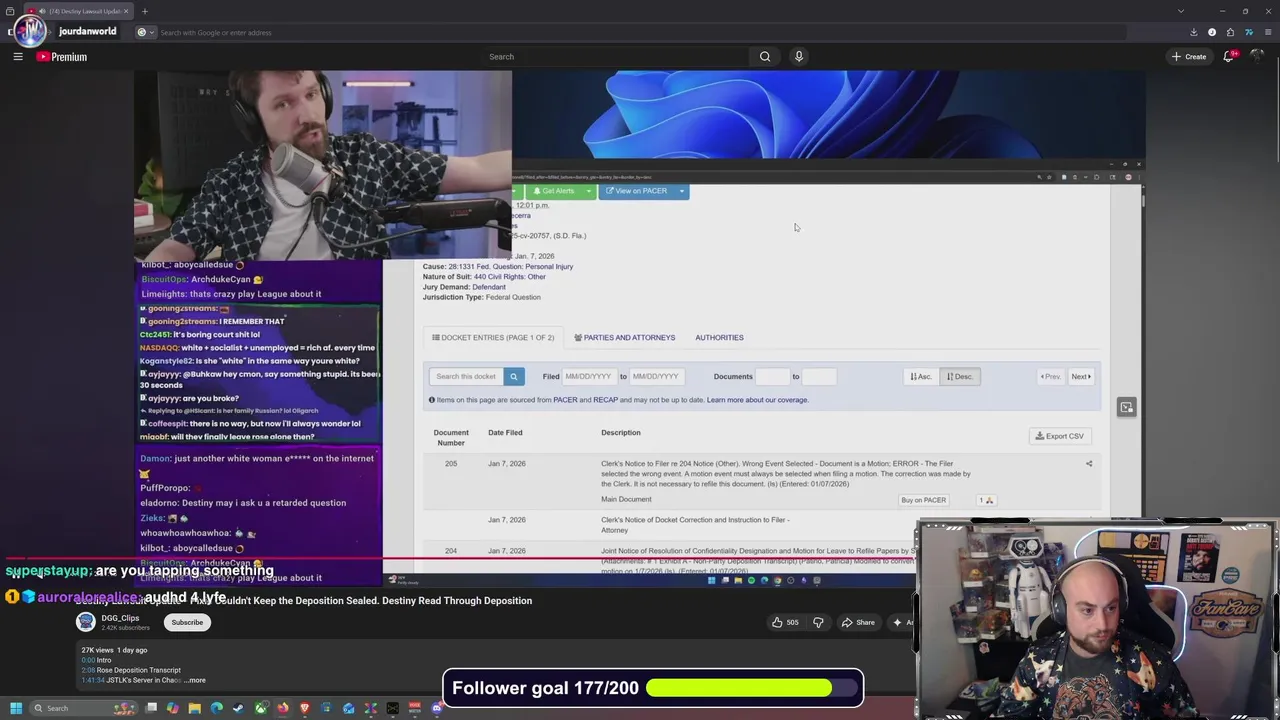Image resolution: width=1280 pixels, height=720 pixels.
Task: Click the round profile icon in browser toolbar
Action: (x=1212, y=32)
